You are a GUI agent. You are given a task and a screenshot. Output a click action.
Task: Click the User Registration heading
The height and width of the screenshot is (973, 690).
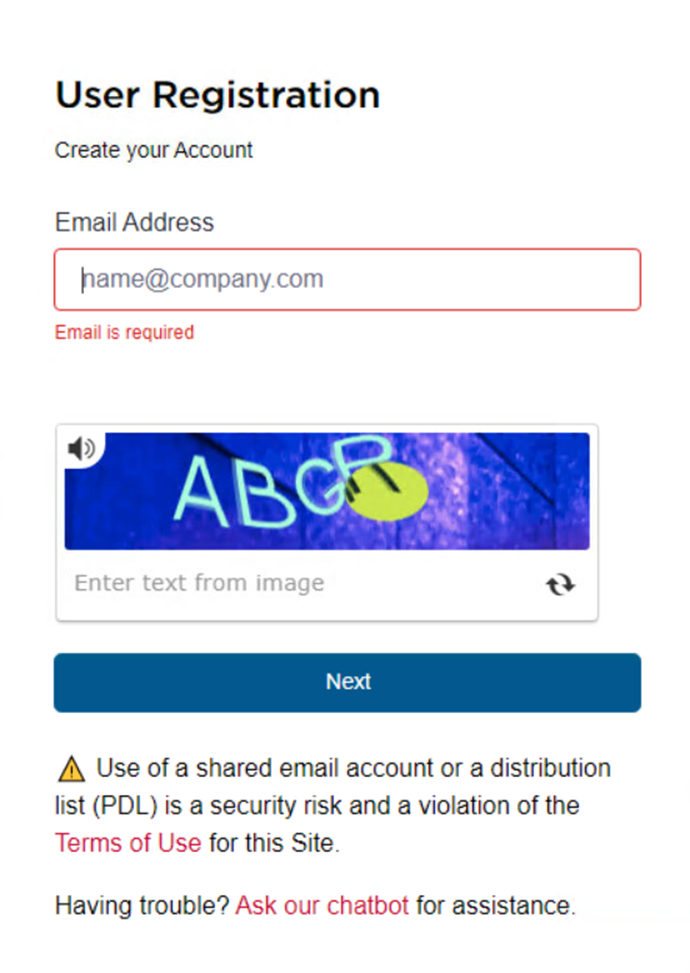[x=217, y=96]
